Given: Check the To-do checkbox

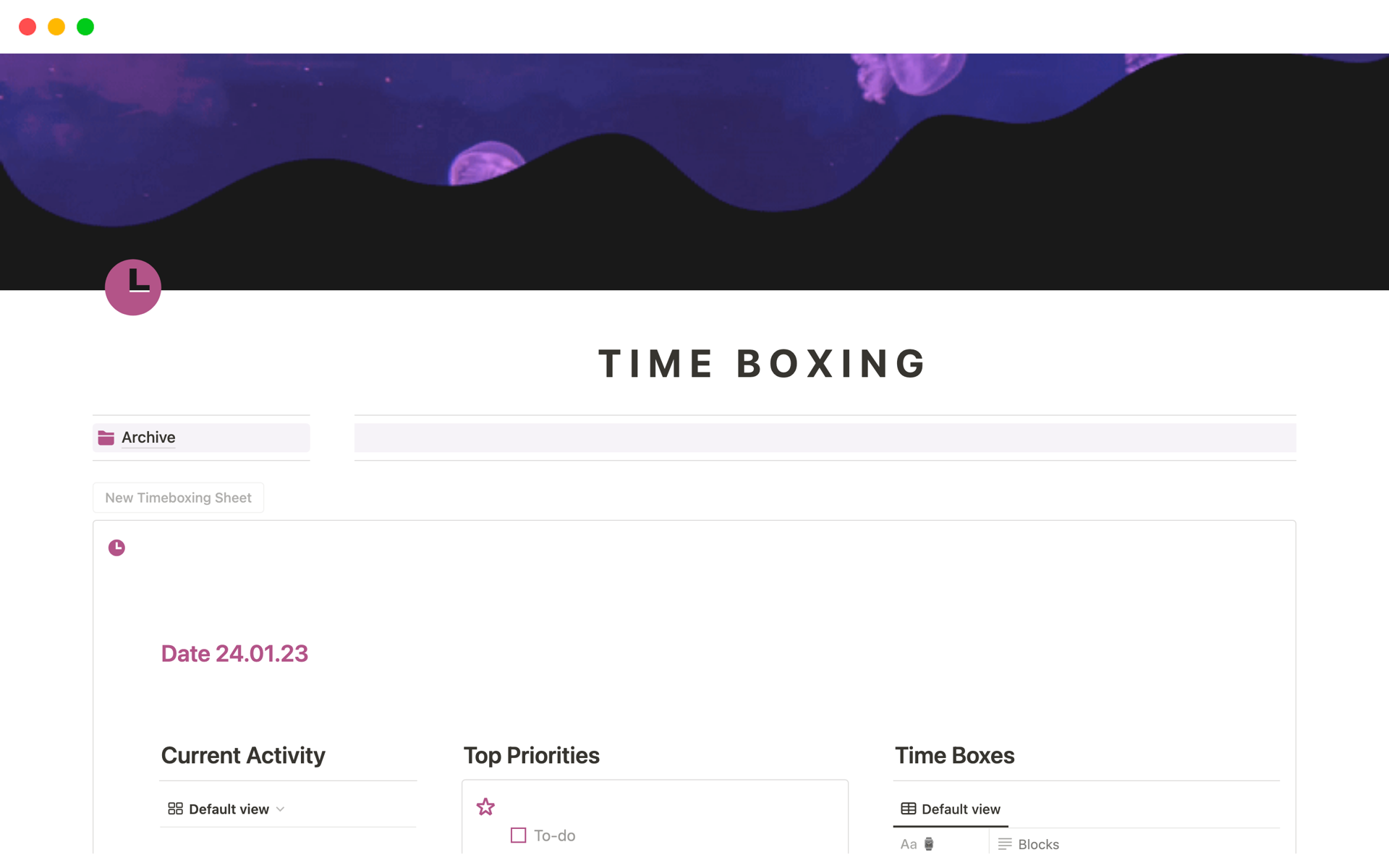Looking at the screenshot, I should (518, 835).
